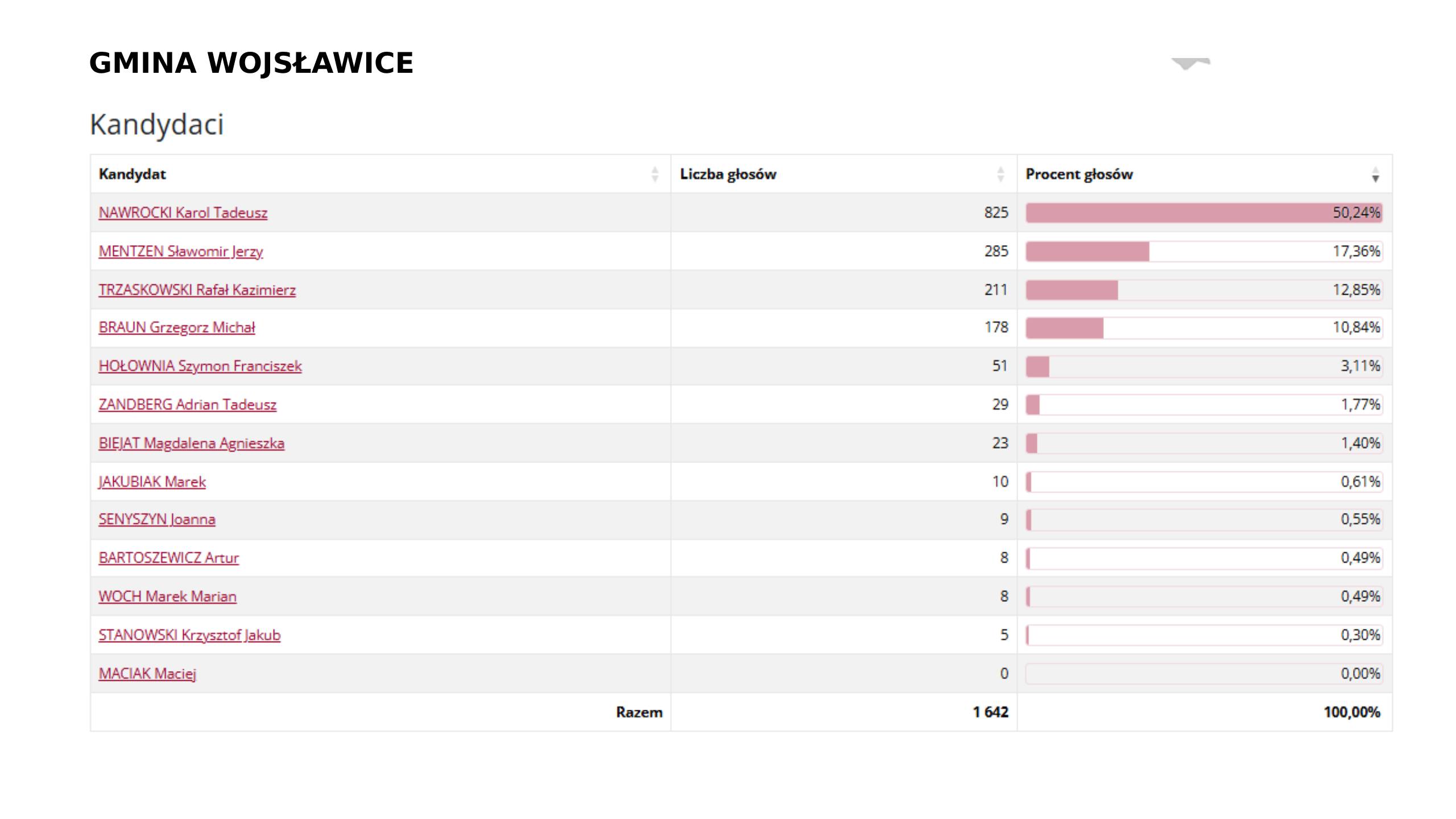Open WOCH Marek Marian link
Viewport: 1456px width, 819px height.
click(x=167, y=597)
